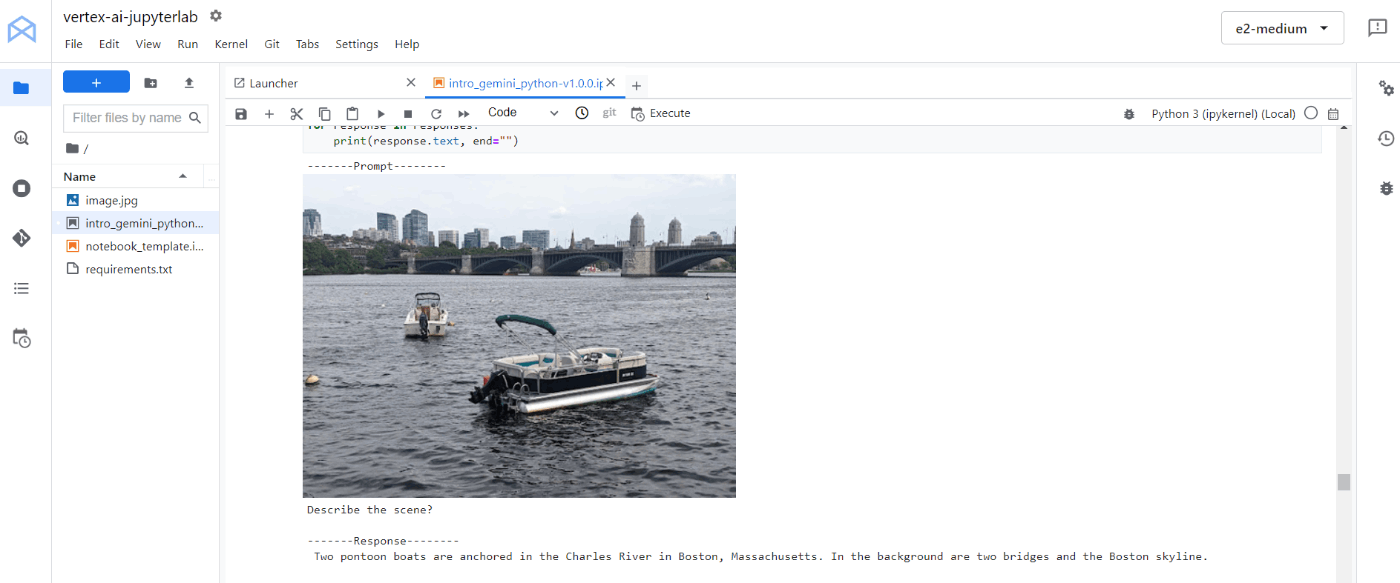Enable the debugger bug icon near the kernel name
The height and width of the screenshot is (583, 1400).
click(1129, 114)
